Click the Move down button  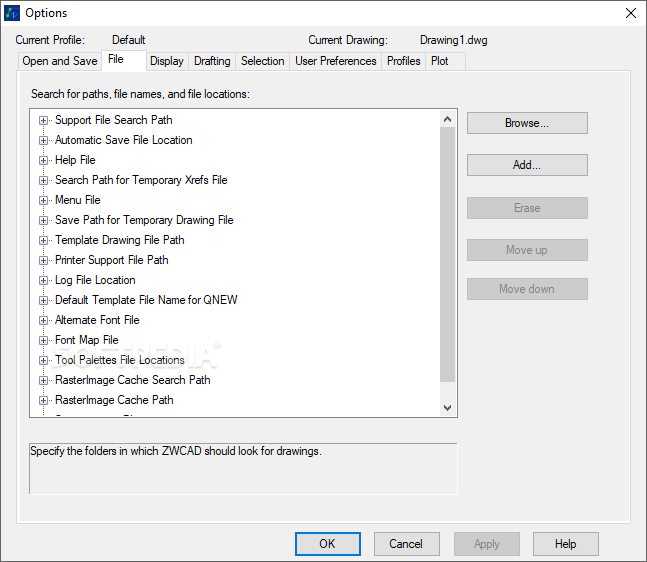[x=527, y=289]
